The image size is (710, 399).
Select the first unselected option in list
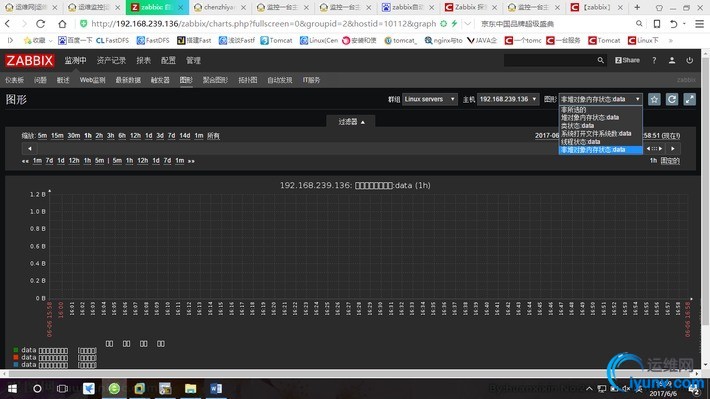tap(600, 110)
